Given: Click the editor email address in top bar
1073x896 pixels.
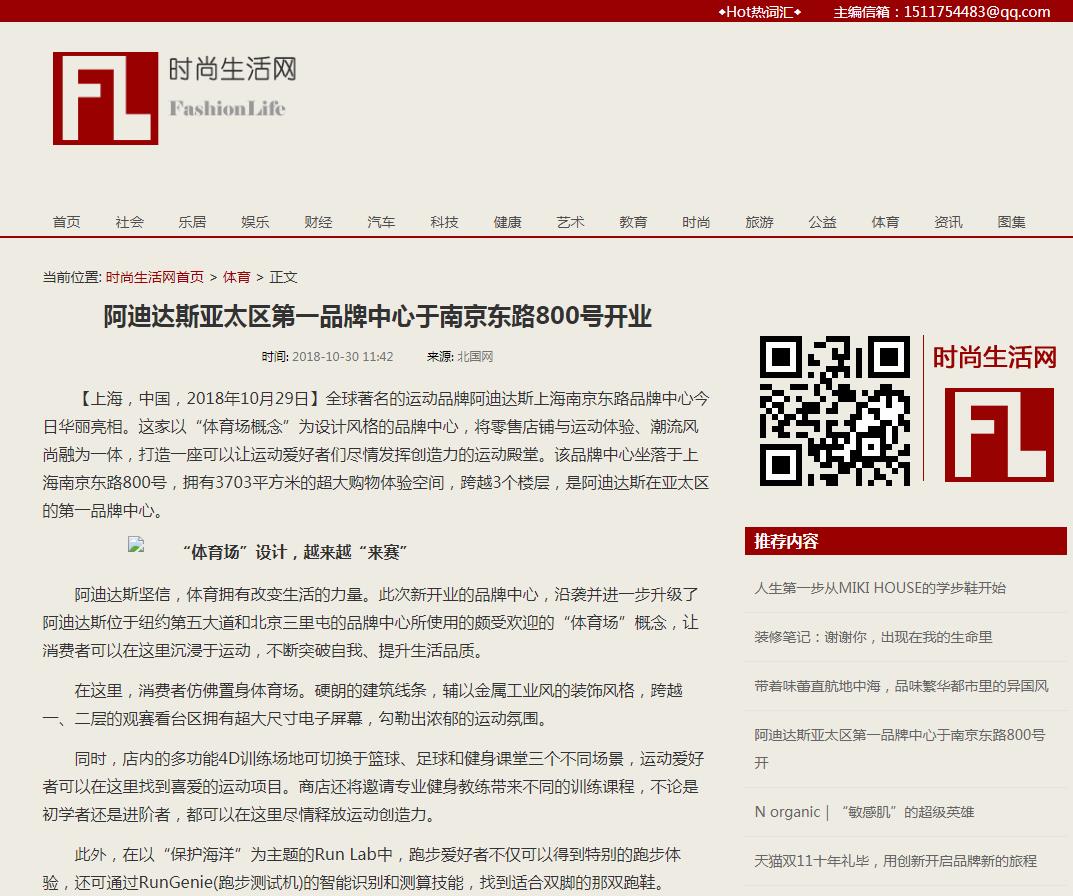Looking at the screenshot, I should click(977, 12).
